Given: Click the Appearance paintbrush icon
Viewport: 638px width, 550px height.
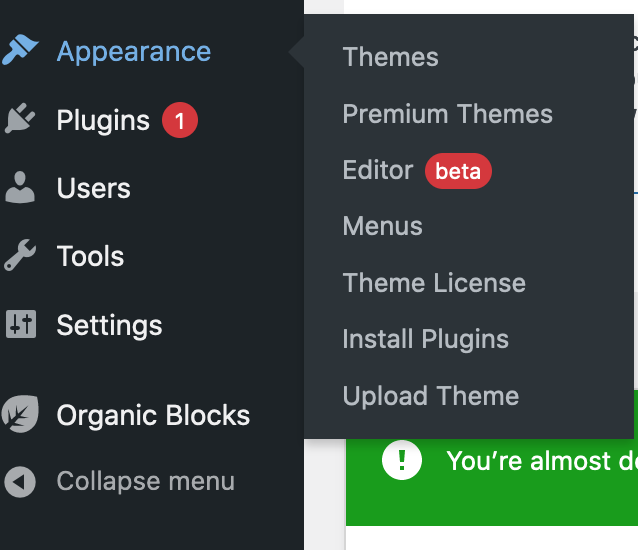Looking at the screenshot, I should point(20,50).
